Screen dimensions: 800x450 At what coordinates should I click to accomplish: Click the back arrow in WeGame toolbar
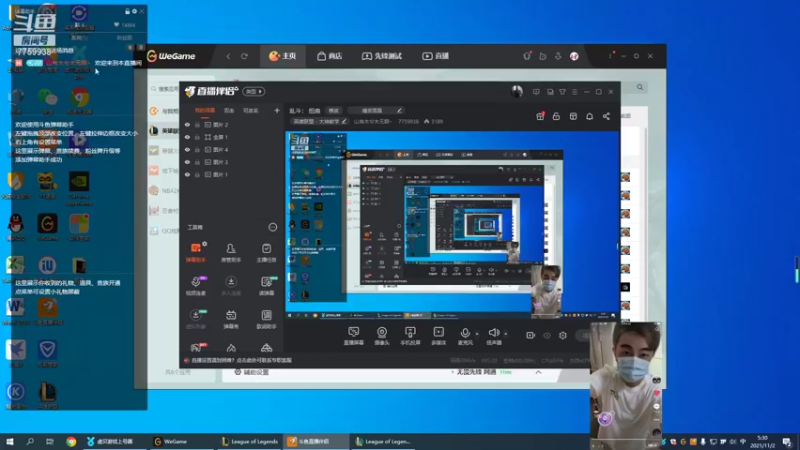pyautogui.click(x=228, y=56)
